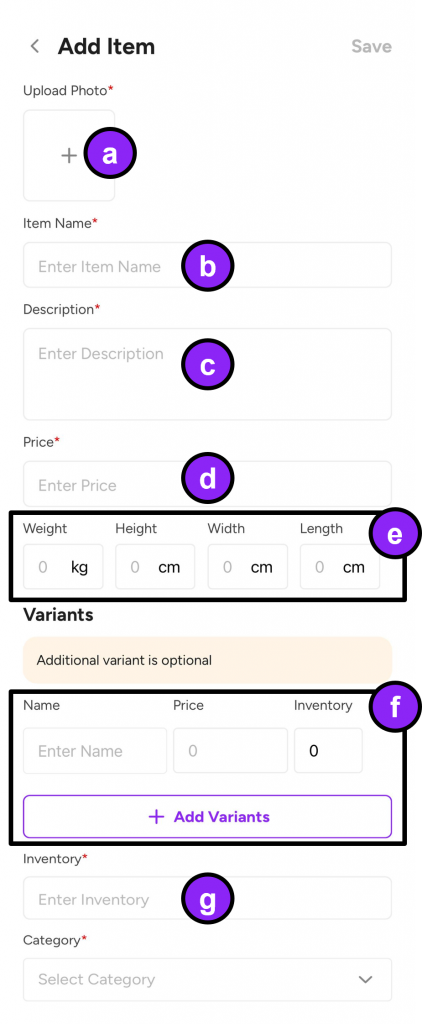
Task: Click the Width field in cm
Action: (x=248, y=567)
